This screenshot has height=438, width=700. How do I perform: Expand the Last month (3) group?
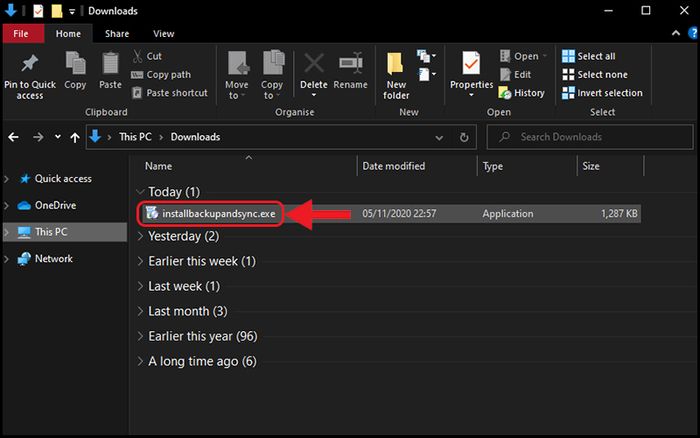140,311
